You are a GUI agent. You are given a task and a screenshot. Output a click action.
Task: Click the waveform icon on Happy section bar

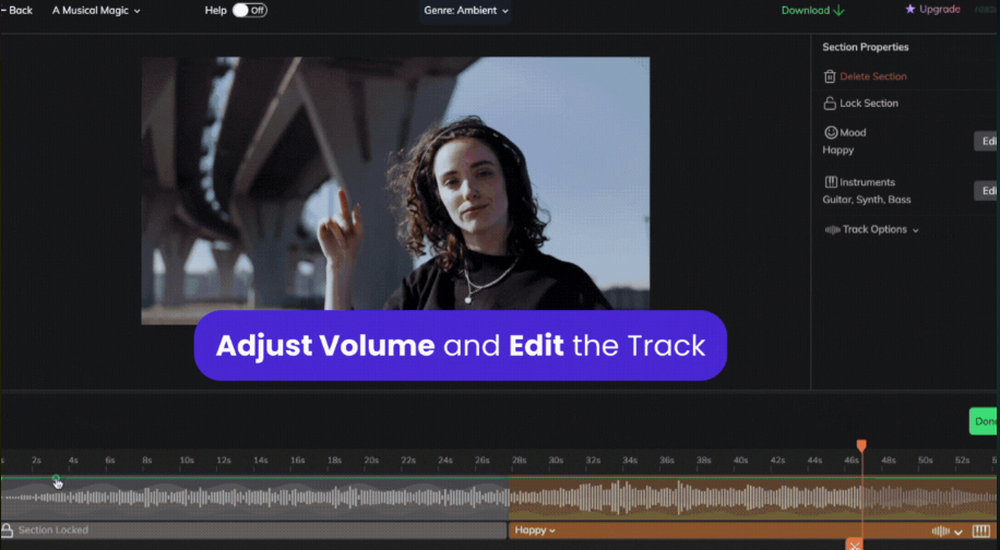point(940,531)
